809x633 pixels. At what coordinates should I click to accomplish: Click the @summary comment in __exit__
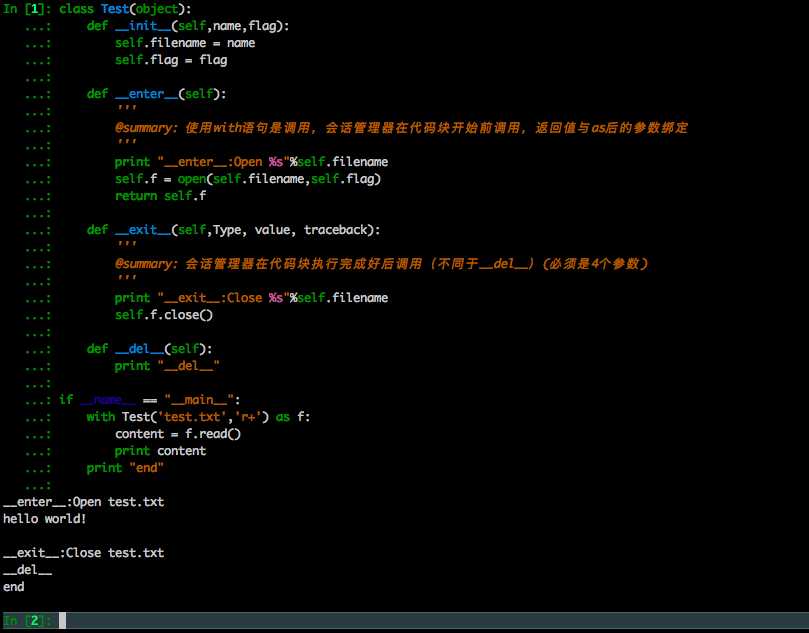pos(381,264)
